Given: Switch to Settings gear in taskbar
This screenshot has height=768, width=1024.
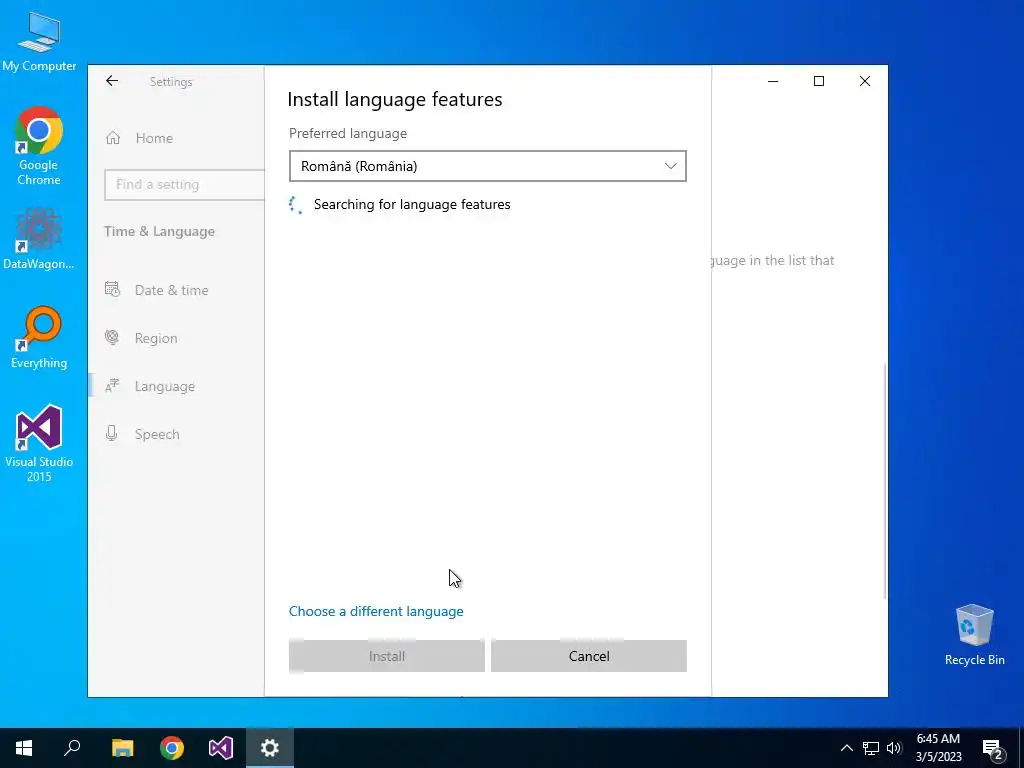Looking at the screenshot, I should pos(270,748).
